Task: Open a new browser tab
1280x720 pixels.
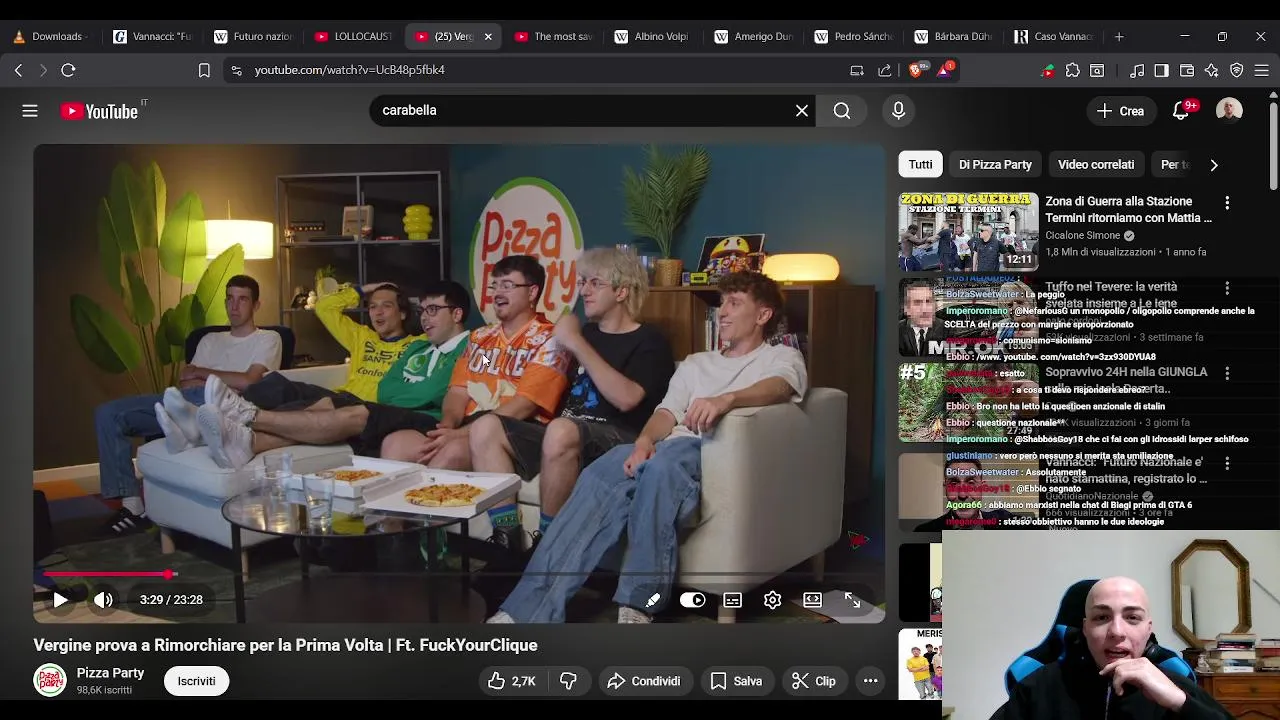Action: pyautogui.click(x=1119, y=36)
